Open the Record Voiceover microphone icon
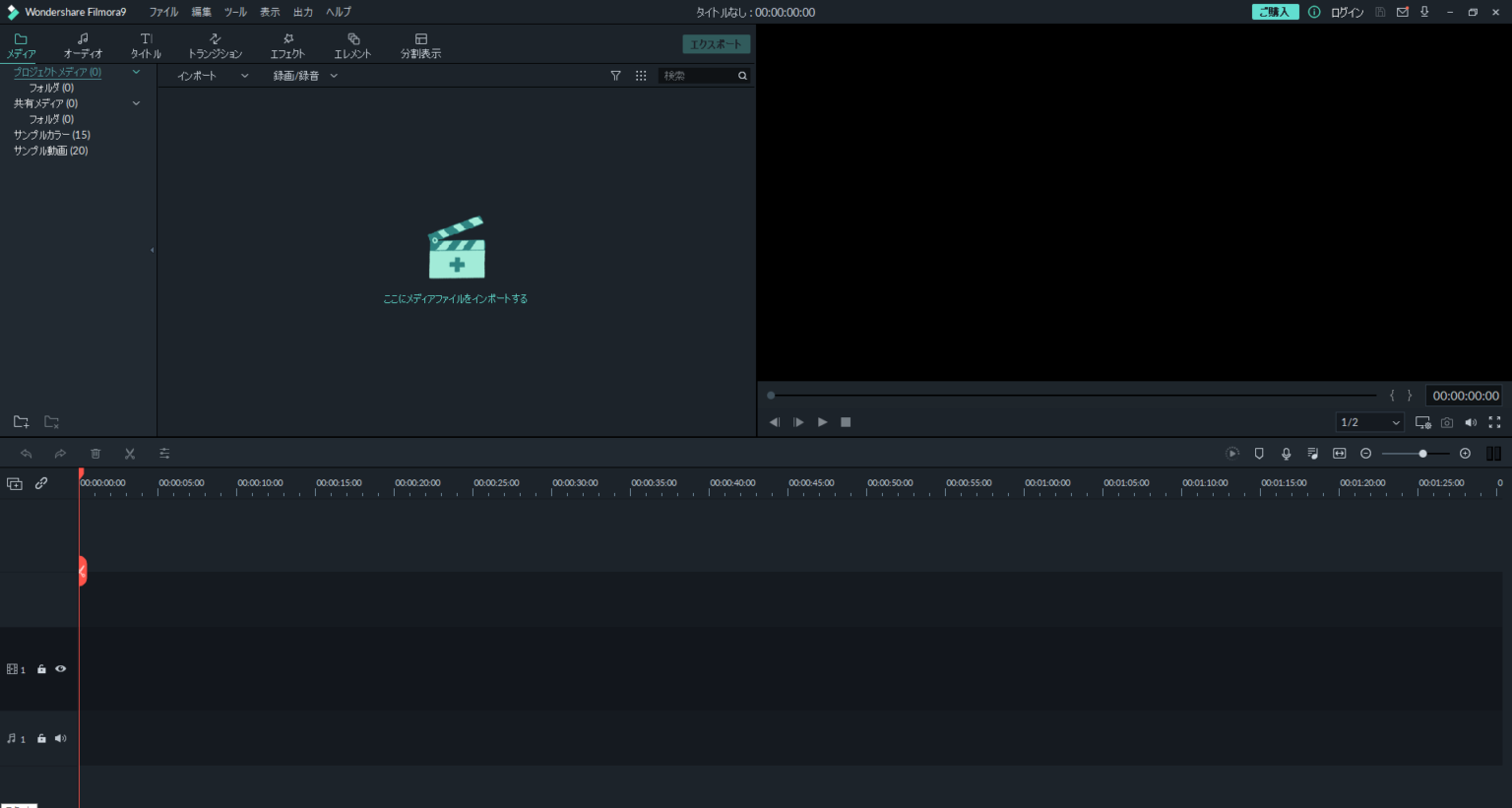The width and height of the screenshot is (1512, 808). 1286,454
